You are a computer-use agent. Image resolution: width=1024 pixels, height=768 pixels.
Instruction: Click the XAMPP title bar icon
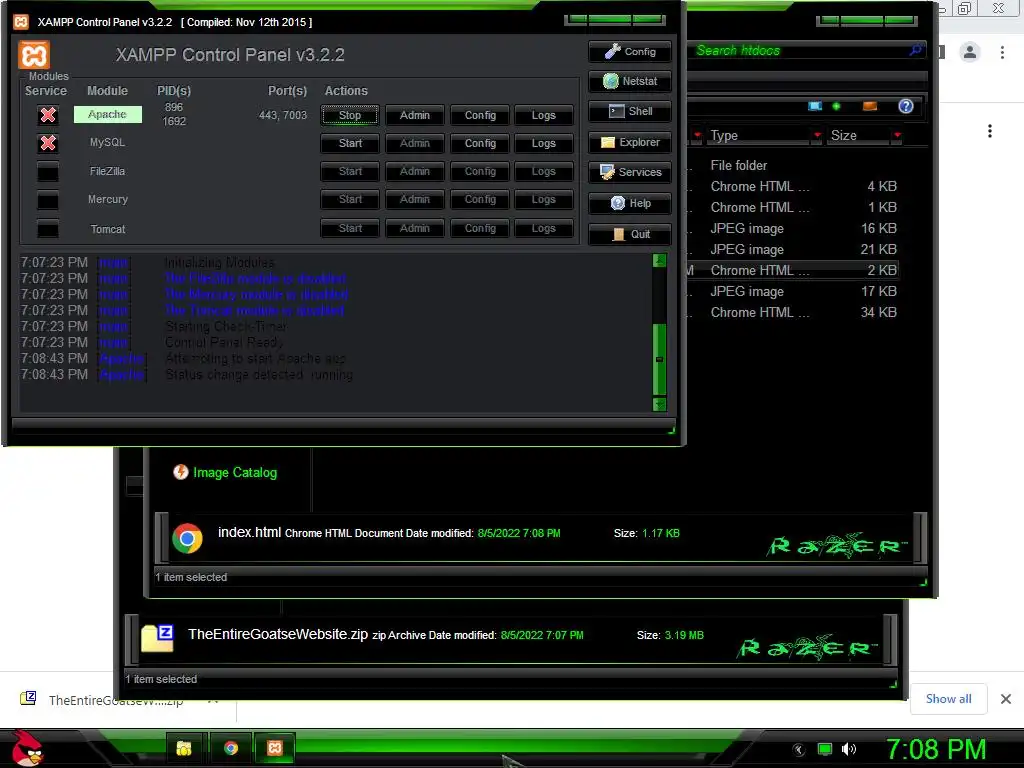click(21, 22)
